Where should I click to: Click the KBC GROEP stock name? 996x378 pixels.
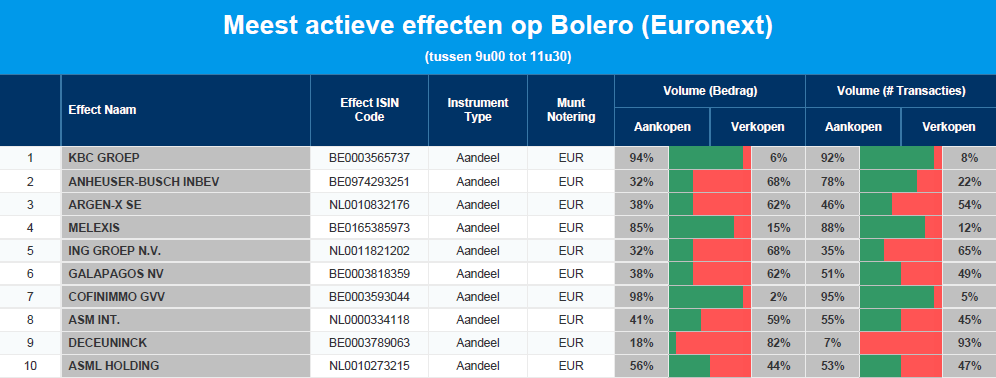click(x=104, y=158)
